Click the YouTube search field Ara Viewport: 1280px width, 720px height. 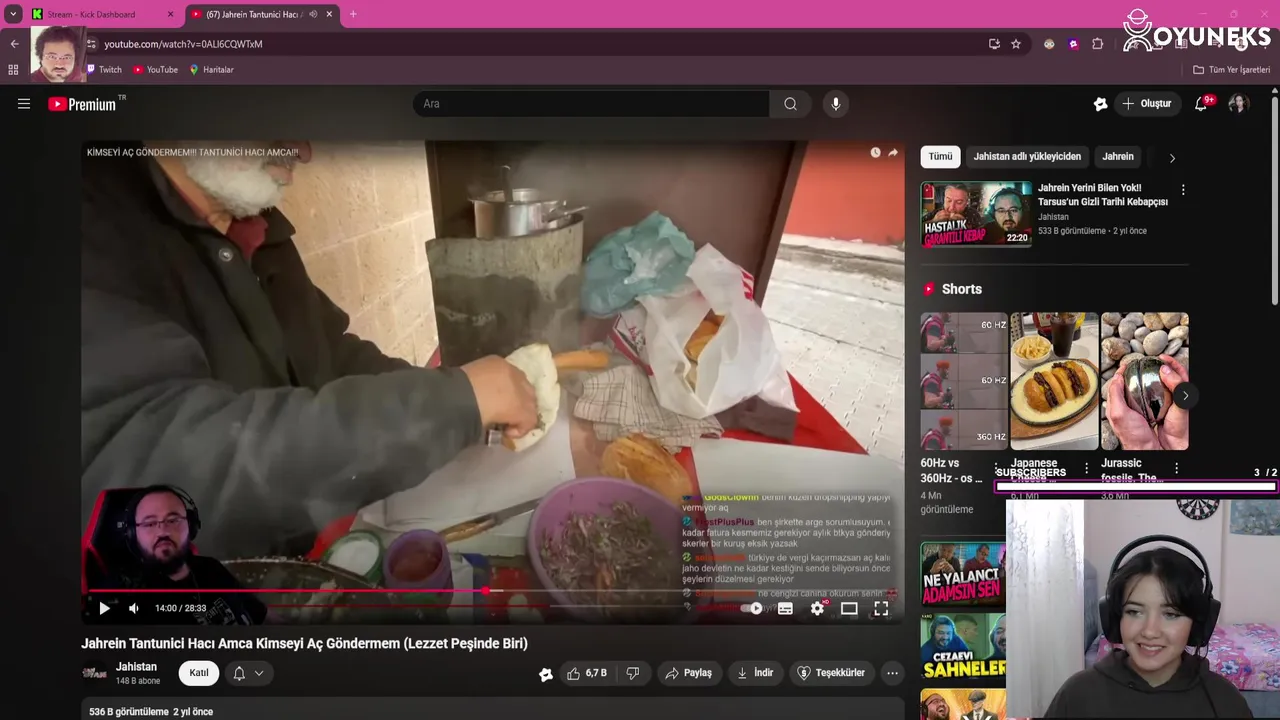click(x=591, y=104)
